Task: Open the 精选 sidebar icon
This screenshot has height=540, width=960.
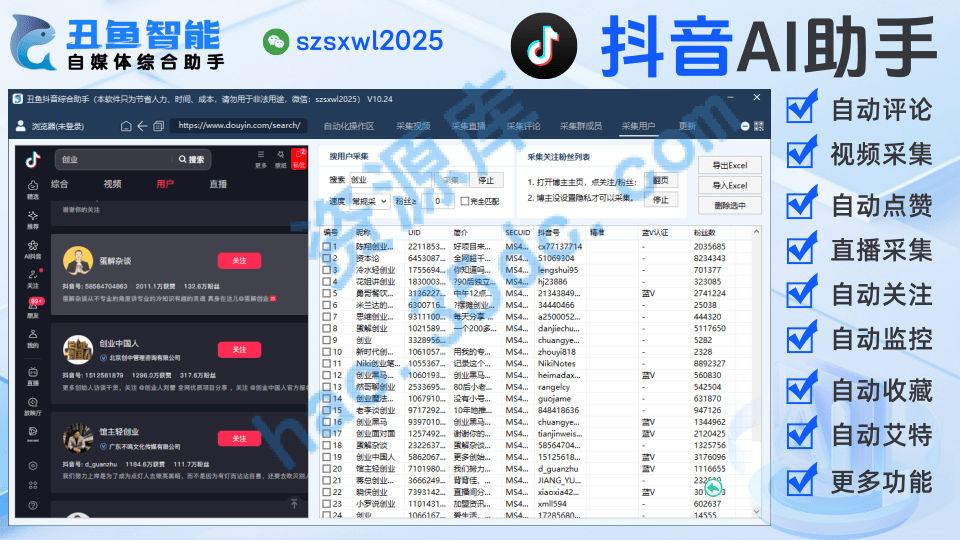Action: 33,189
